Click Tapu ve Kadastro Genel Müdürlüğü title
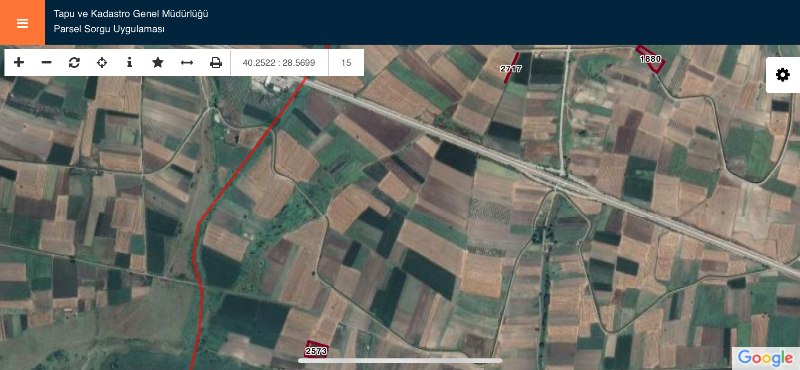 click(131, 14)
